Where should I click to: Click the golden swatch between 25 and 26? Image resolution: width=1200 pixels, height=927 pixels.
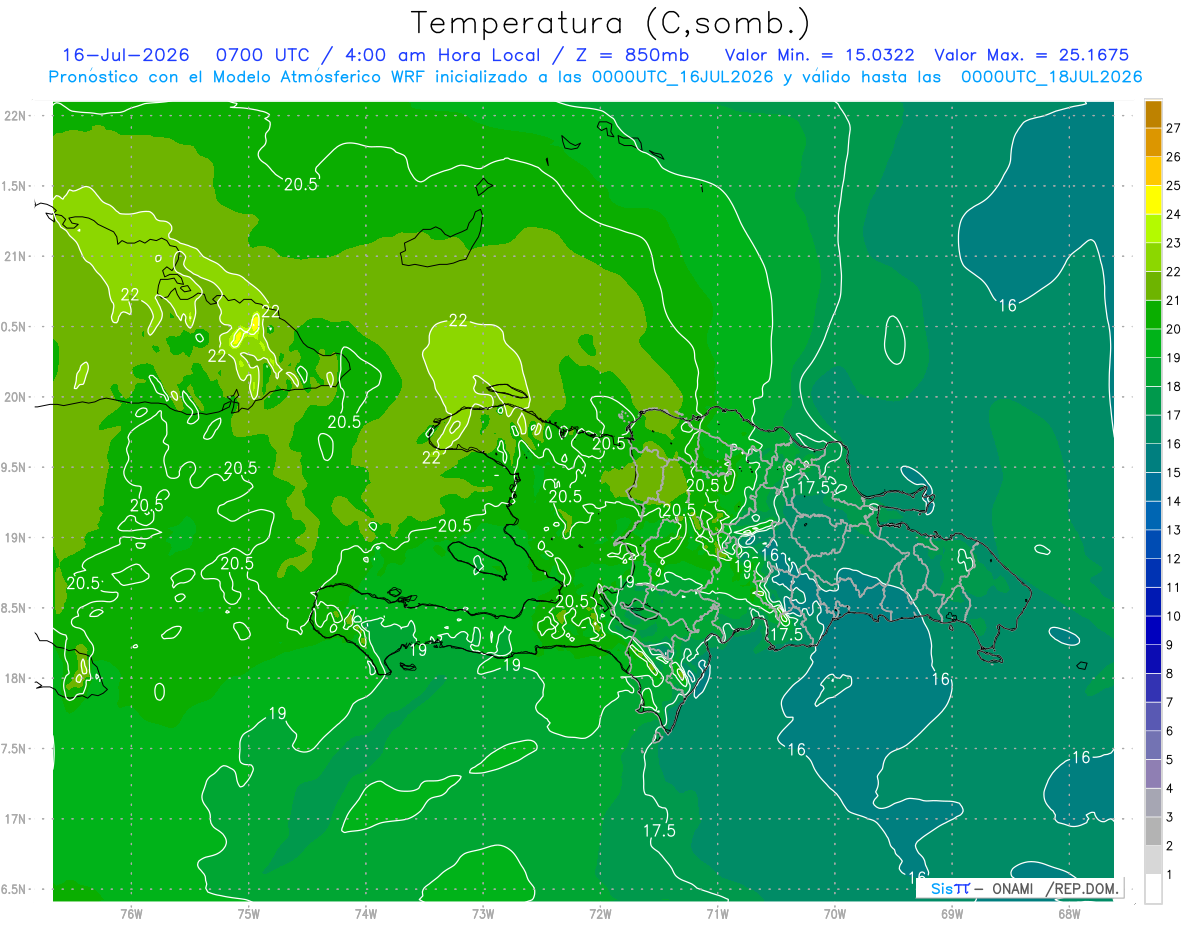1153,171
